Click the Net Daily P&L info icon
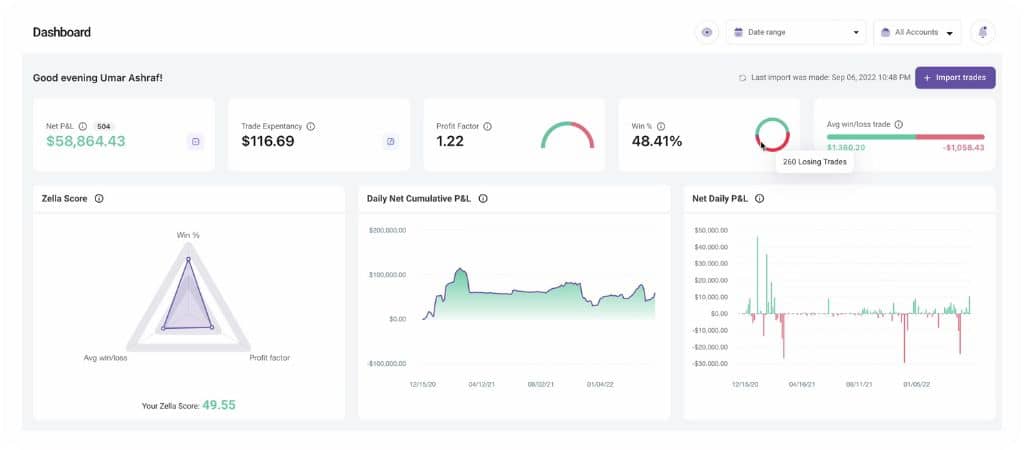Image resolution: width=1024 pixels, height=450 pixels. click(x=759, y=198)
